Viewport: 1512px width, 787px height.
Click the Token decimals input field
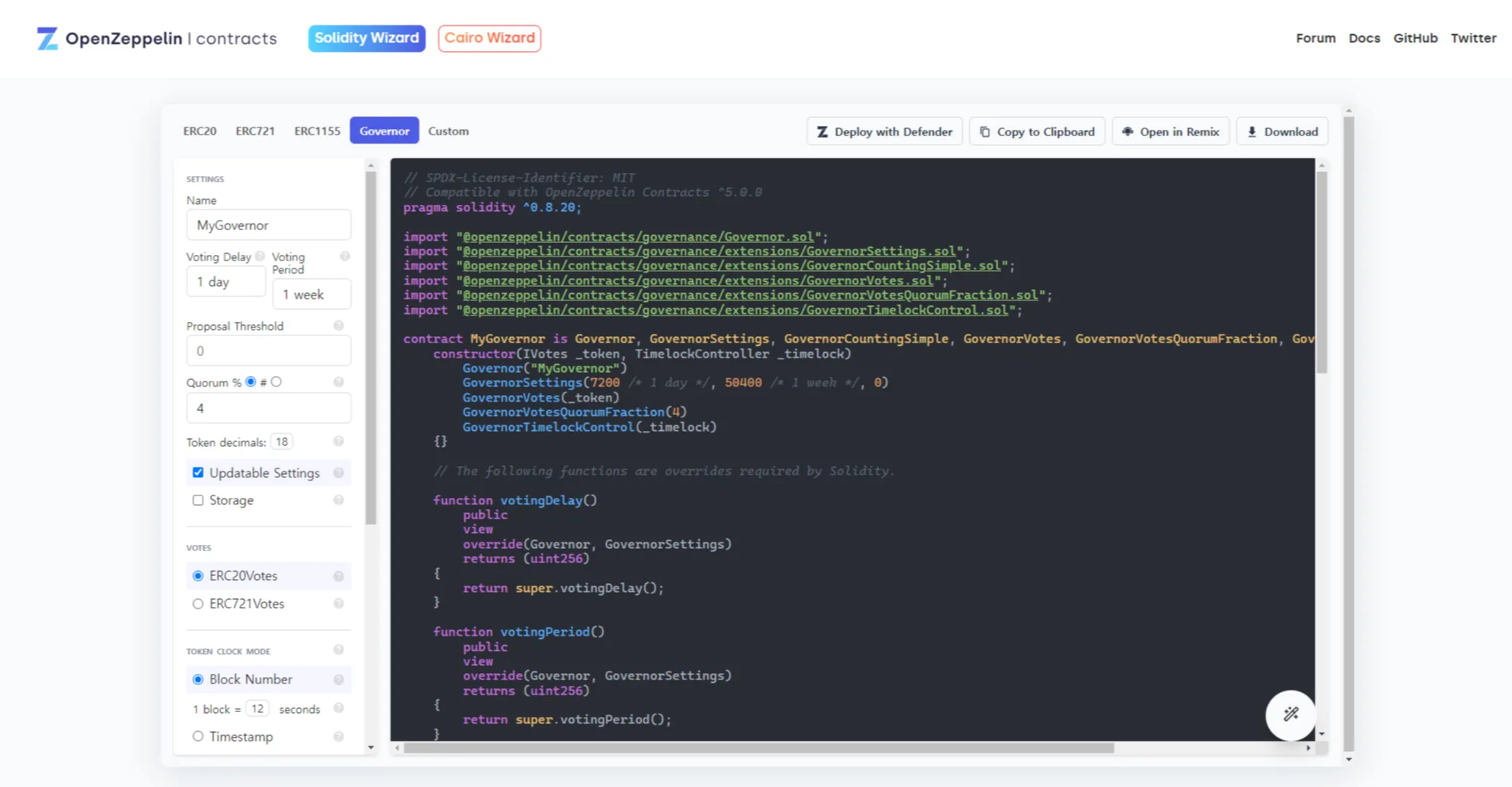click(x=282, y=442)
